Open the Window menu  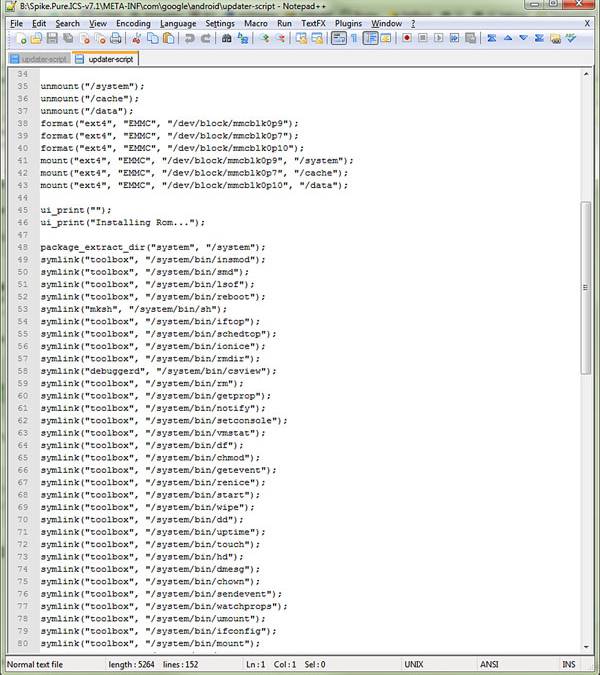point(387,24)
